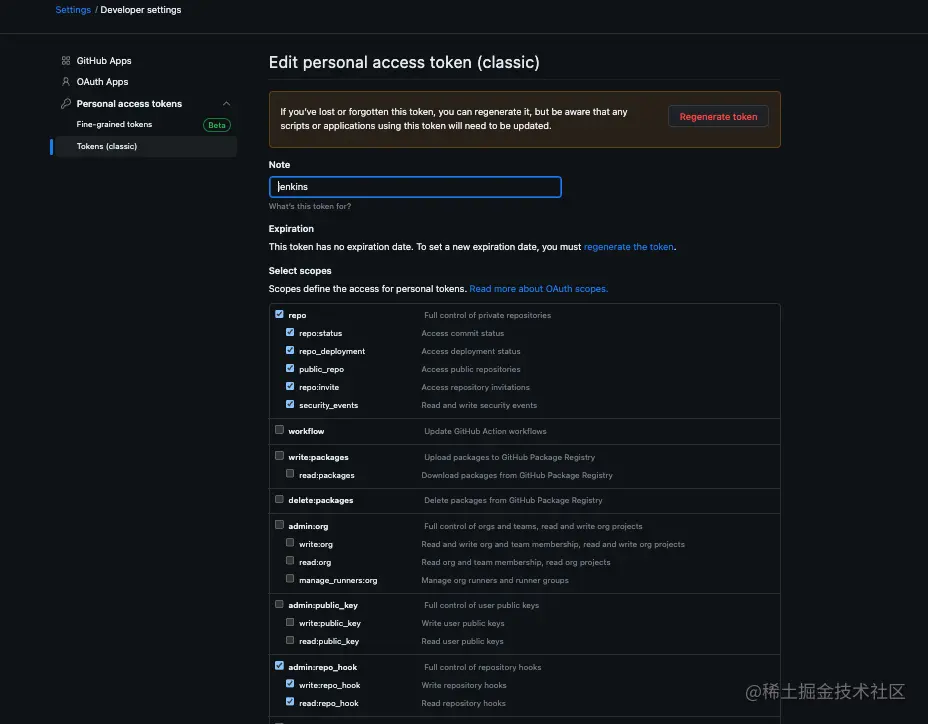Enable the admin:org scope
The image size is (928, 724).
tap(280, 526)
